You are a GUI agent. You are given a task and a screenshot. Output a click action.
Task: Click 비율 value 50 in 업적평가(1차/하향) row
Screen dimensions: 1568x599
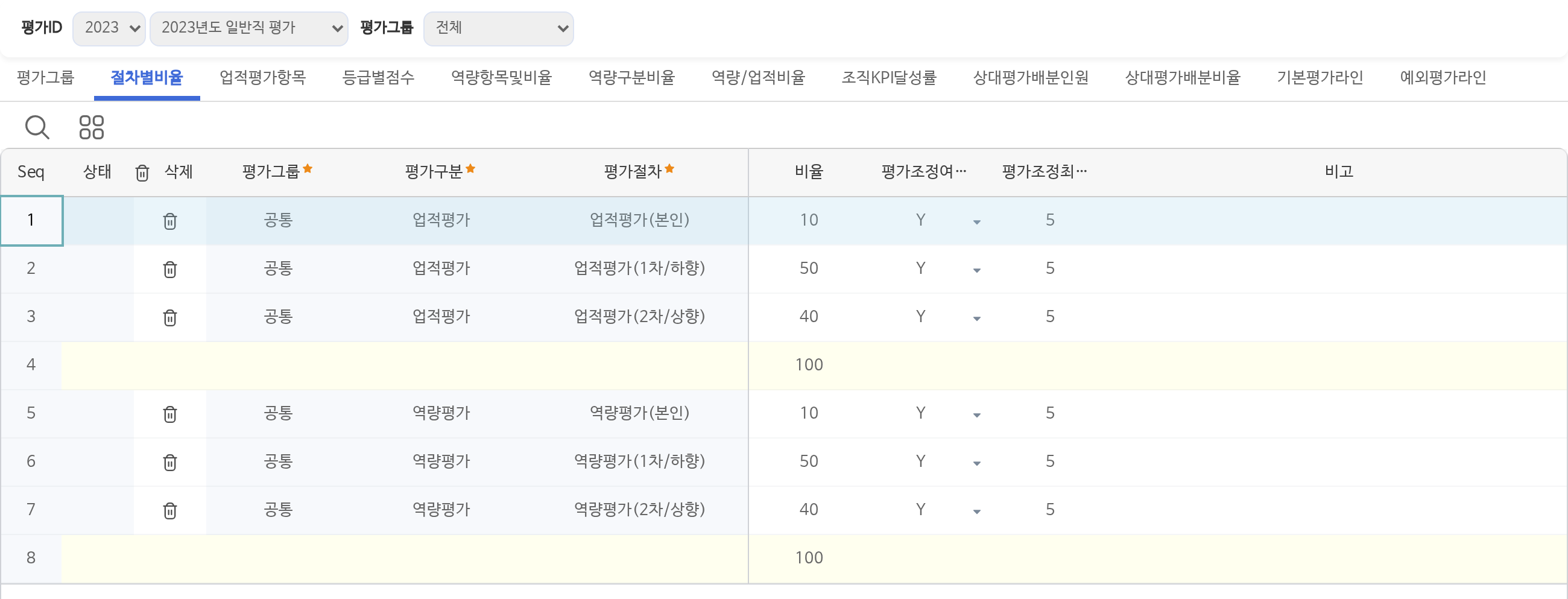point(808,268)
